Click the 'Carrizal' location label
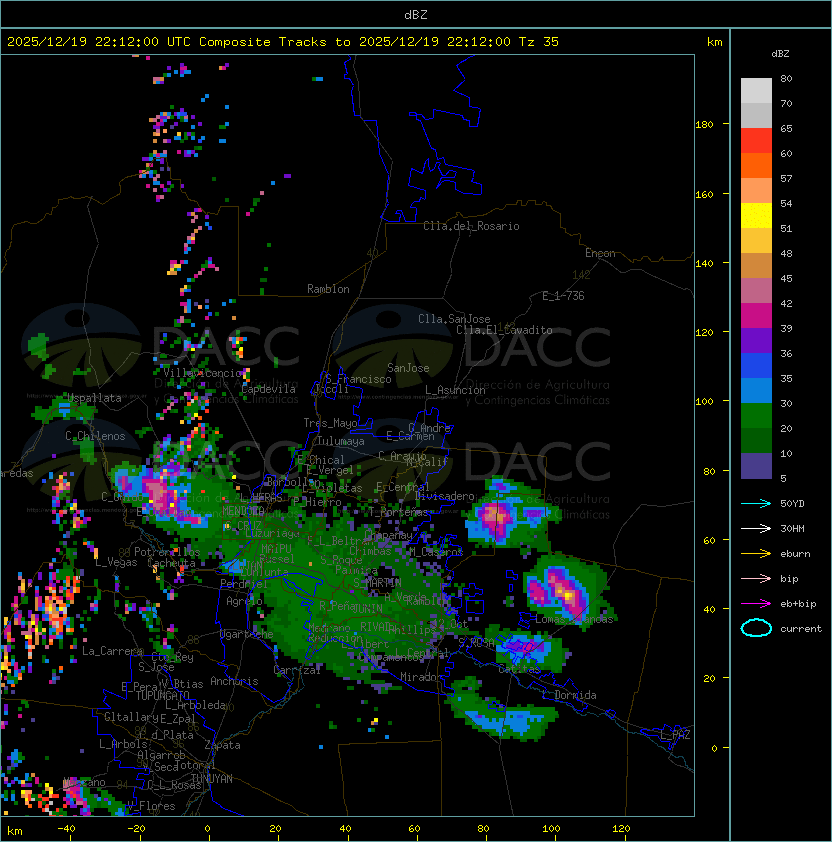 pyautogui.click(x=296, y=670)
